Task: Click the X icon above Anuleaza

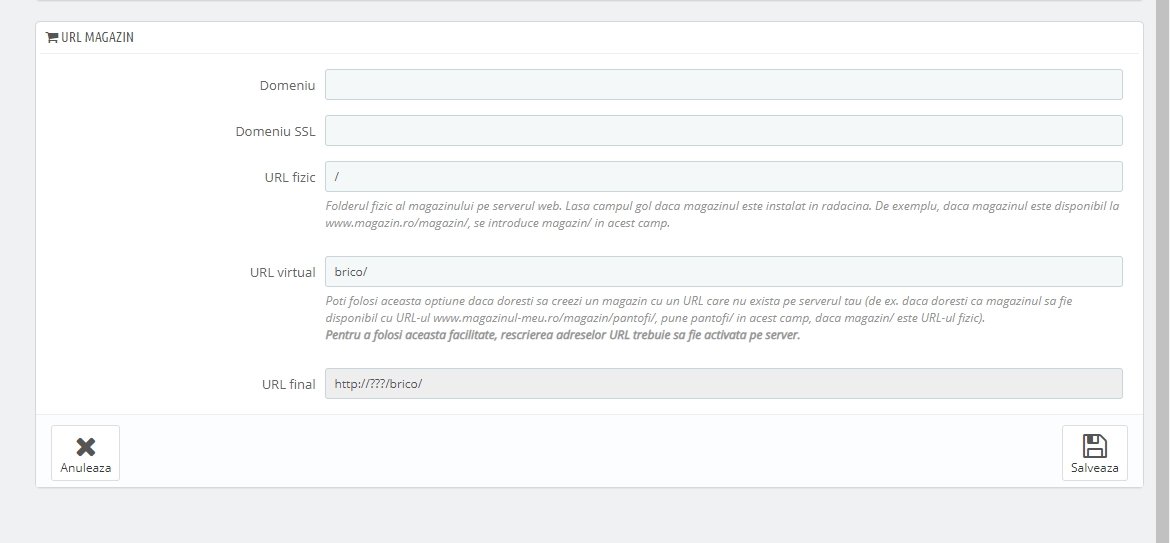Action: pos(86,446)
